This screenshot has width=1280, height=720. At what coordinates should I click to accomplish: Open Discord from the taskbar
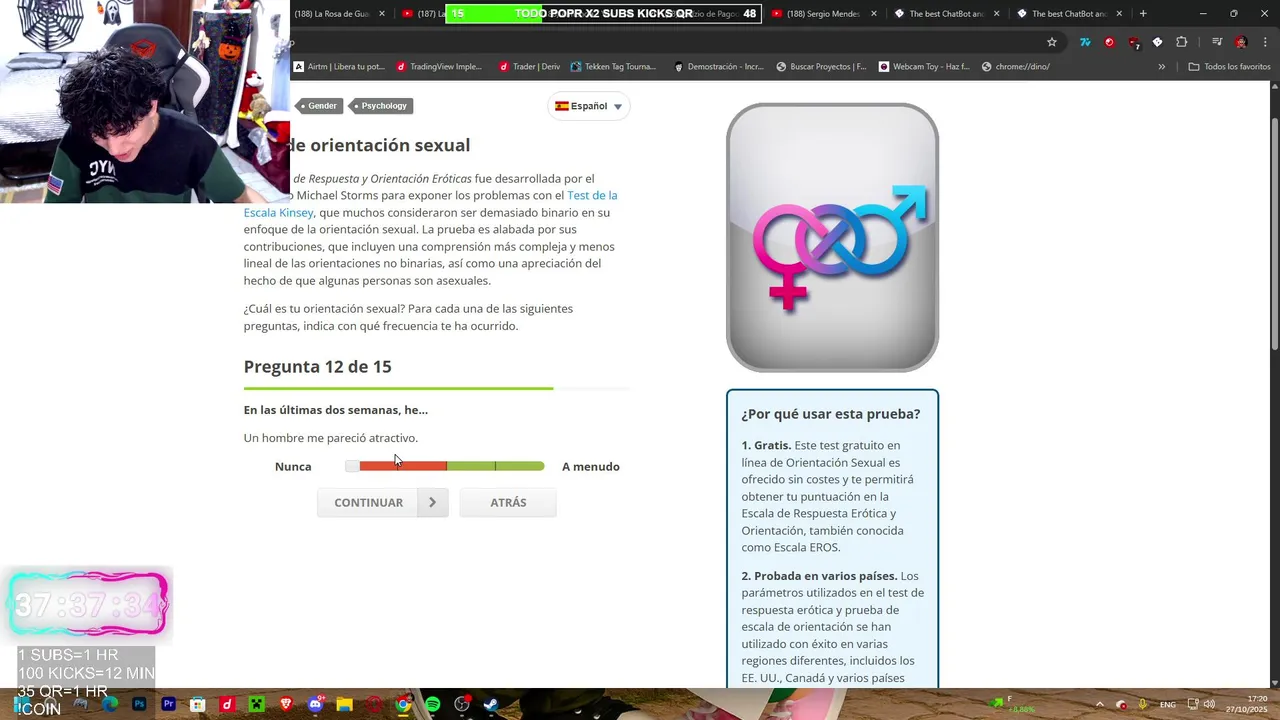315,704
